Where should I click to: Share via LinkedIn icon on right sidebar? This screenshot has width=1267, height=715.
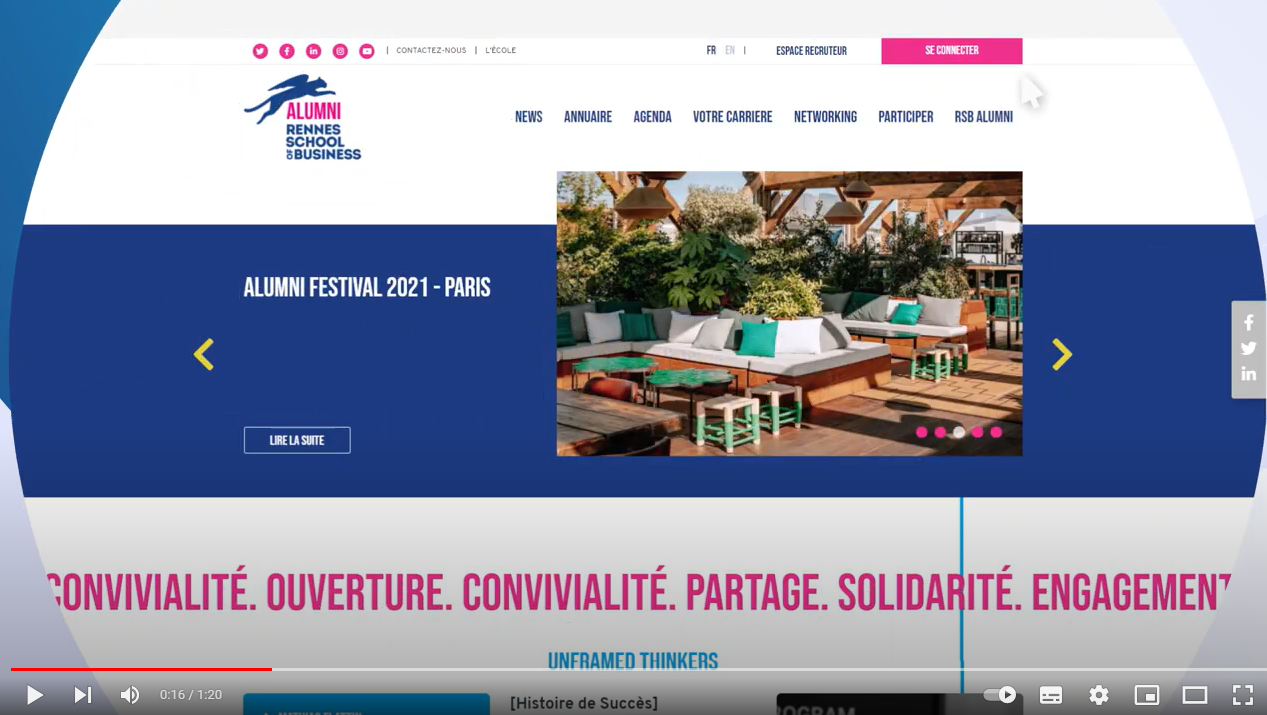point(1249,374)
